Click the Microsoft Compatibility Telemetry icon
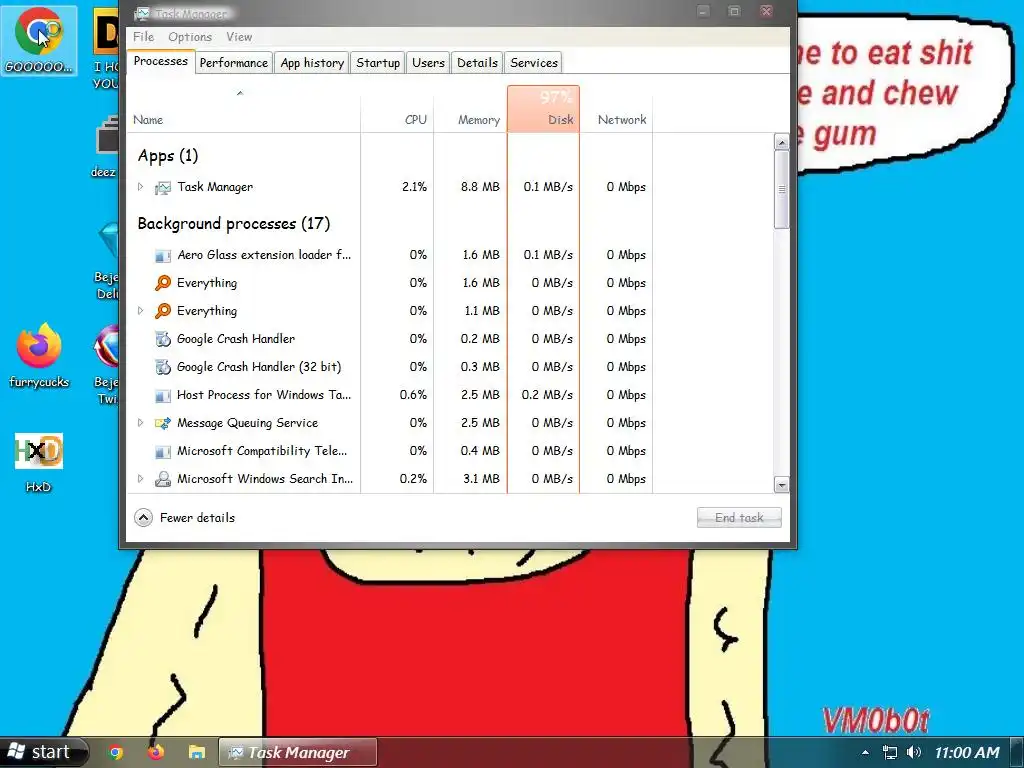This screenshot has height=768, width=1024. tap(163, 451)
